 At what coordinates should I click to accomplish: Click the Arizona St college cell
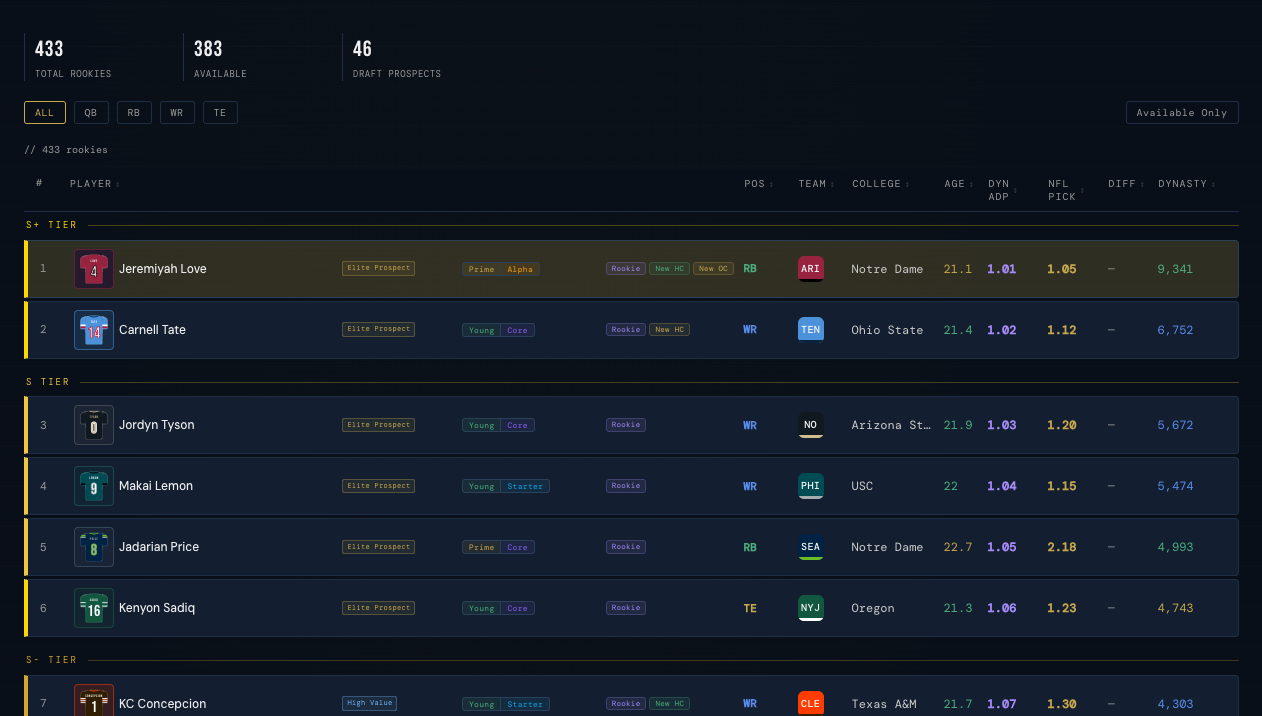(891, 425)
